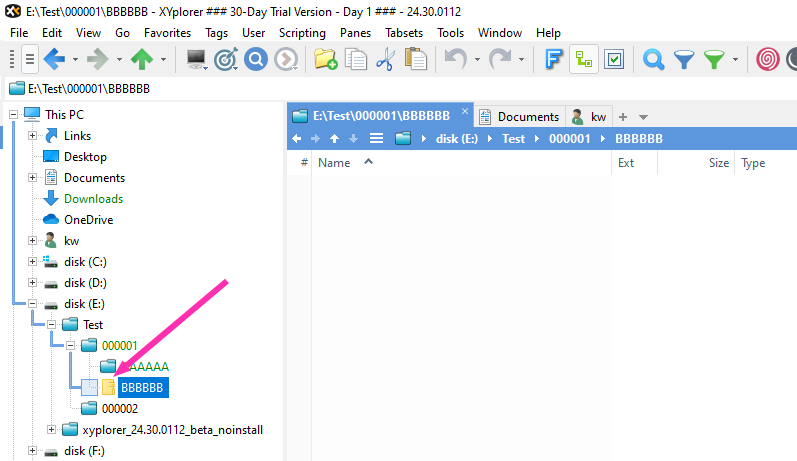
Task: Click the Undo toolbar icon
Action: [x=455, y=59]
